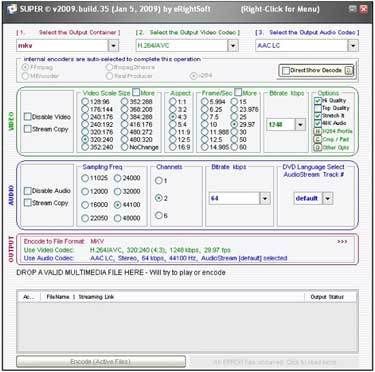The height and width of the screenshot is (372, 375).
Task: Close the SUPER window
Action: (x=363, y=9)
